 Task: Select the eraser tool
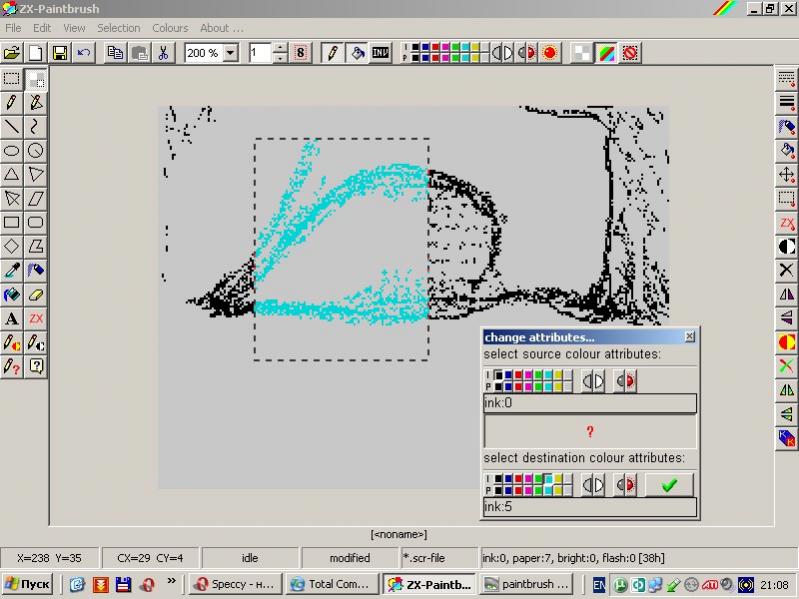pyautogui.click(x=36, y=295)
